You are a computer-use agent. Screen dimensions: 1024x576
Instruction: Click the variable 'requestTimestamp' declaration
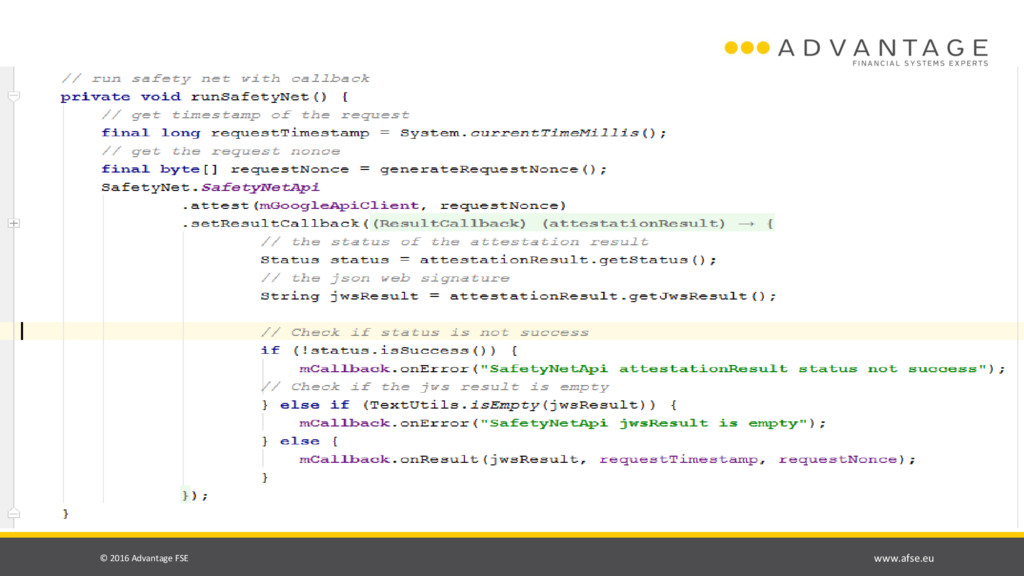click(290, 133)
